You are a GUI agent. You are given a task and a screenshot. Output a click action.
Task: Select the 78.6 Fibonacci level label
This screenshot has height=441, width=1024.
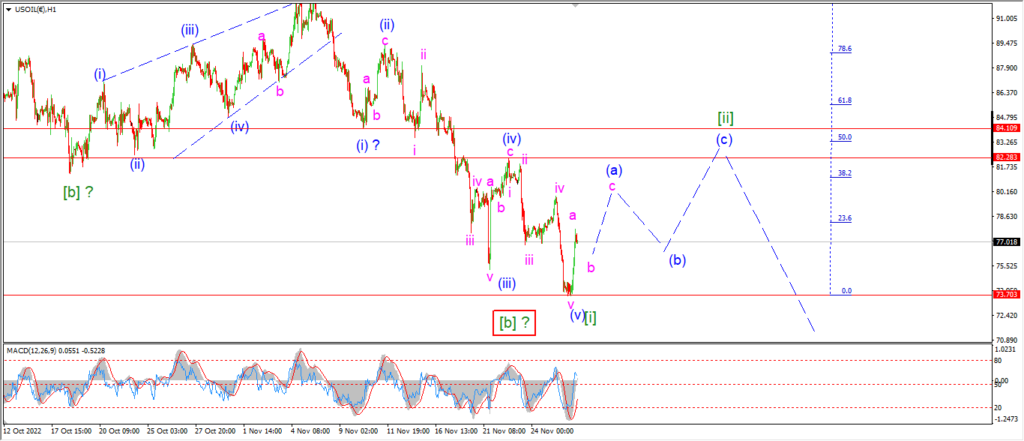coord(845,49)
